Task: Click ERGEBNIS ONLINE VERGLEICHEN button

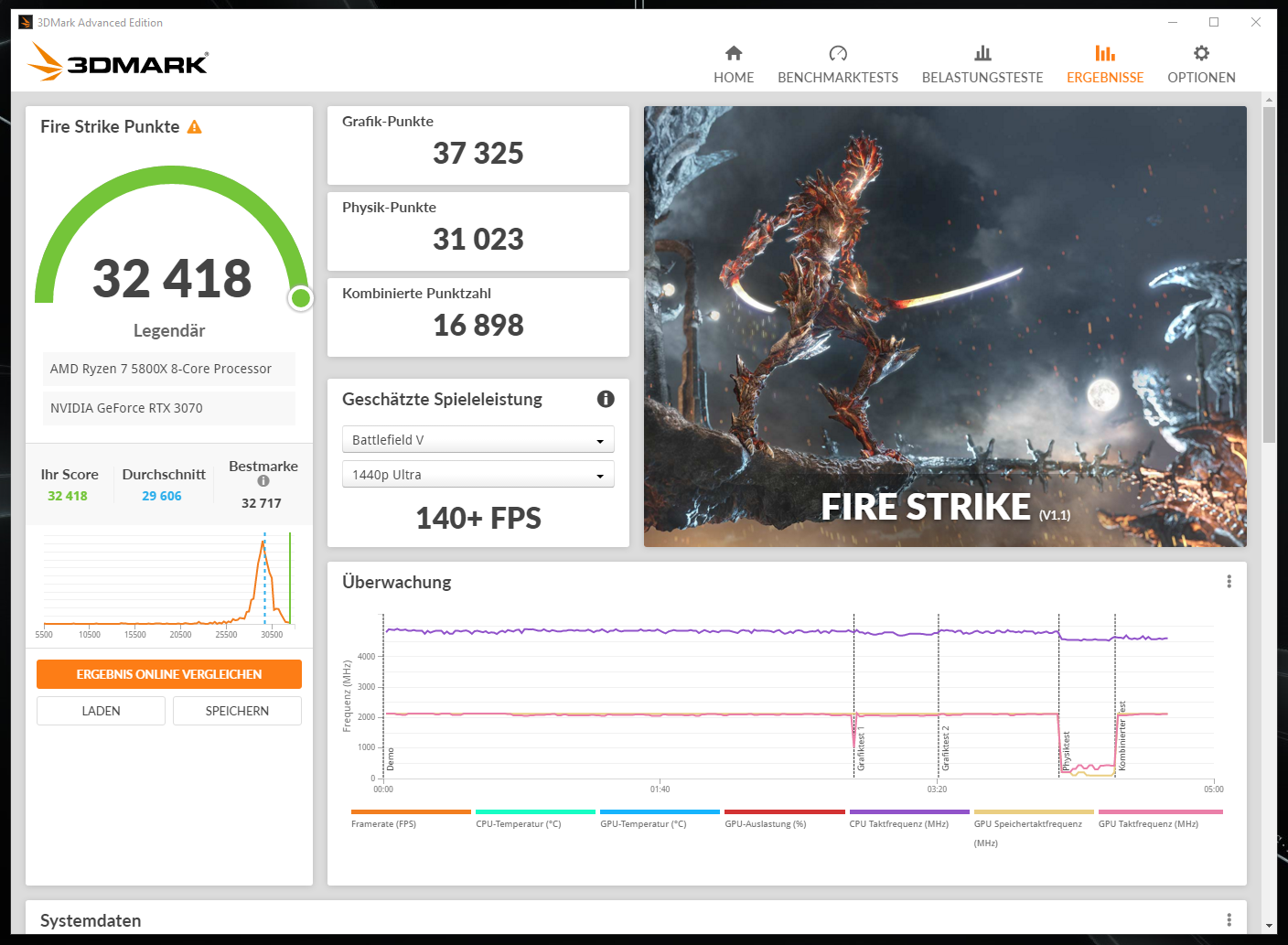Action: pos(169,674)
